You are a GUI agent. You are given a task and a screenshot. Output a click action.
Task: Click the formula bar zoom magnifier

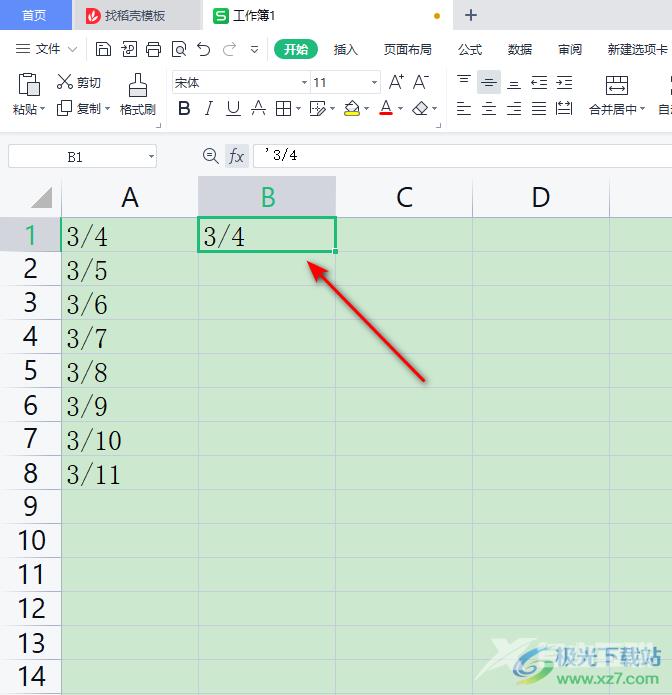211,156
